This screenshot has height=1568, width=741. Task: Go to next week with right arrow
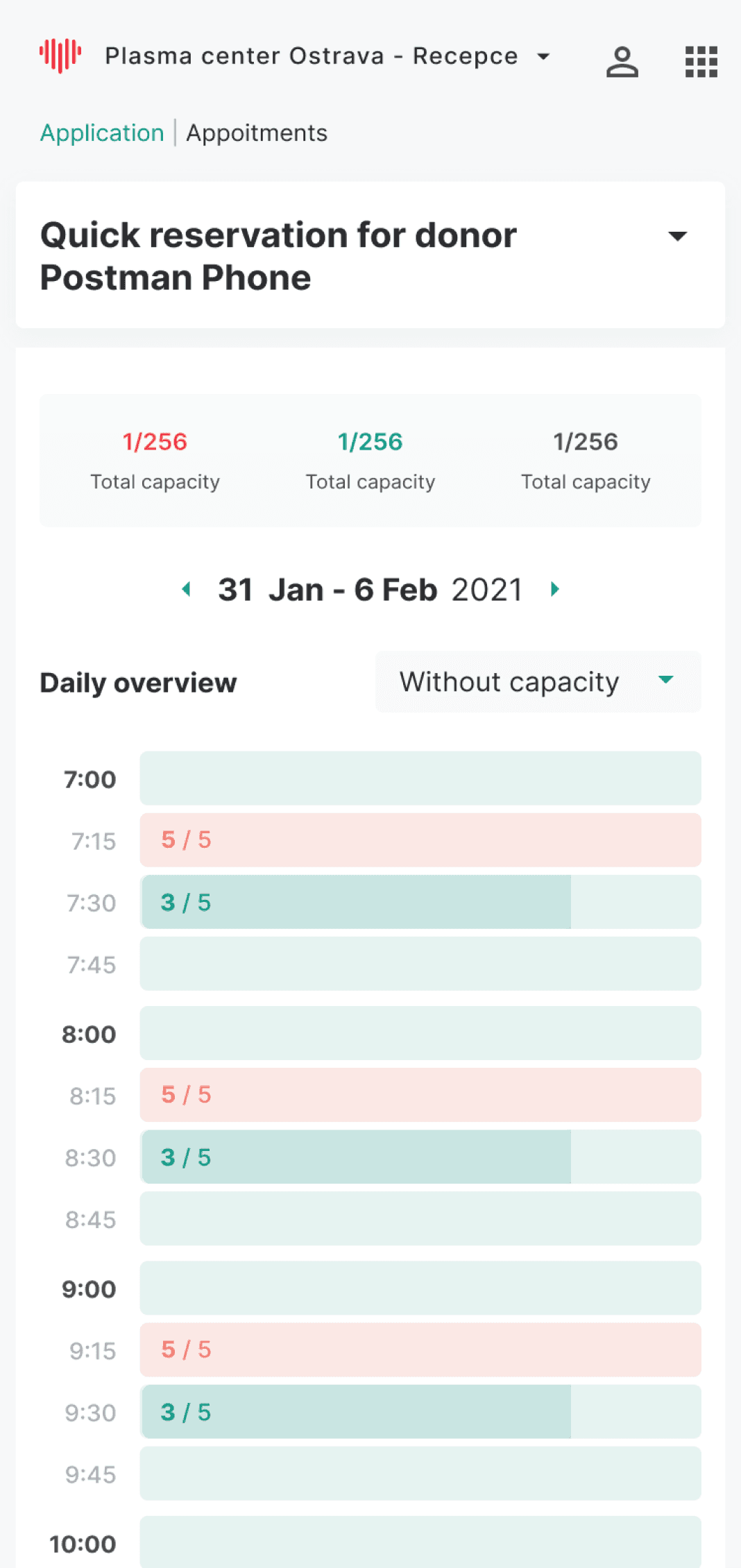coord(554,589)
